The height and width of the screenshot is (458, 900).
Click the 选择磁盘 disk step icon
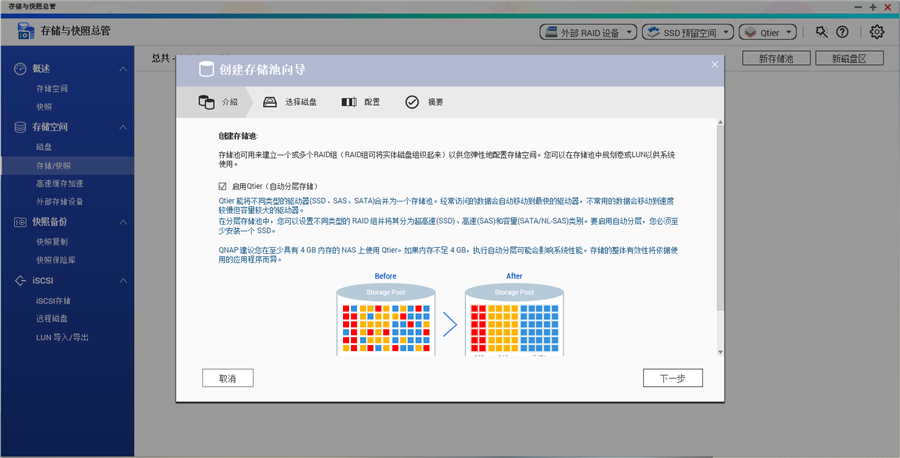click(270, 102)
